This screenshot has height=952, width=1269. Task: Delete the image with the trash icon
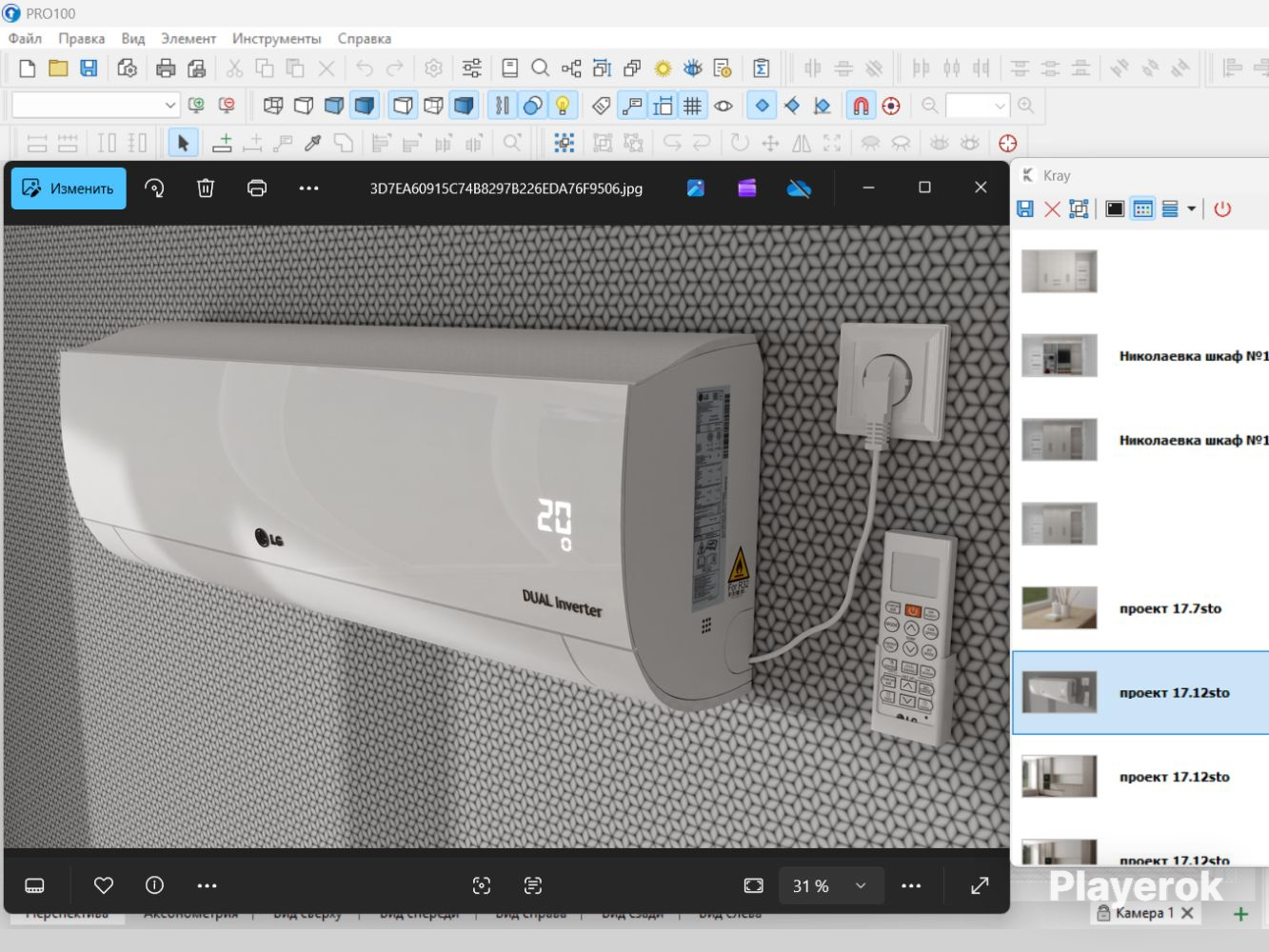206,188
